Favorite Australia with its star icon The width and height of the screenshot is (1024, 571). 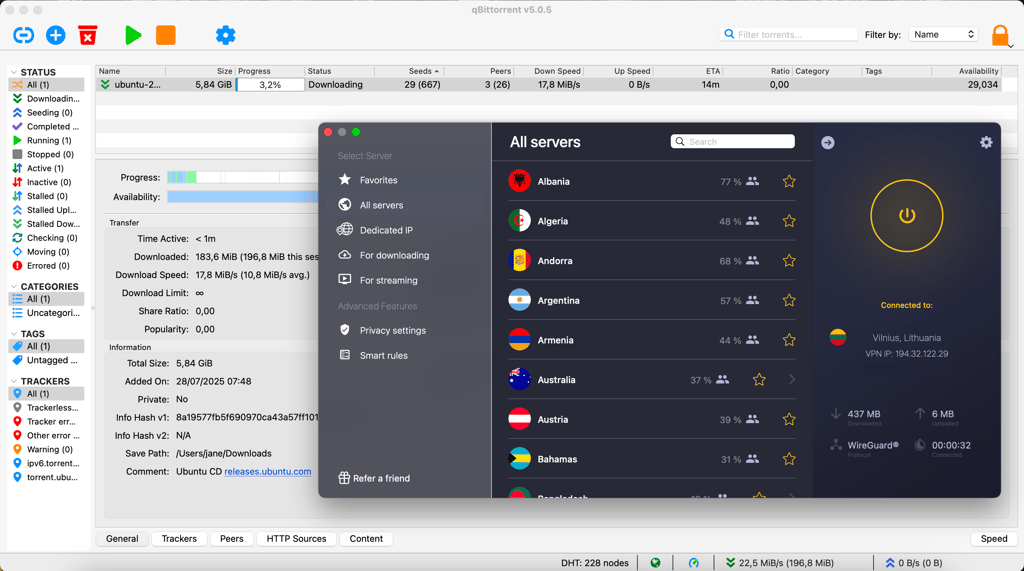point(759,380)
